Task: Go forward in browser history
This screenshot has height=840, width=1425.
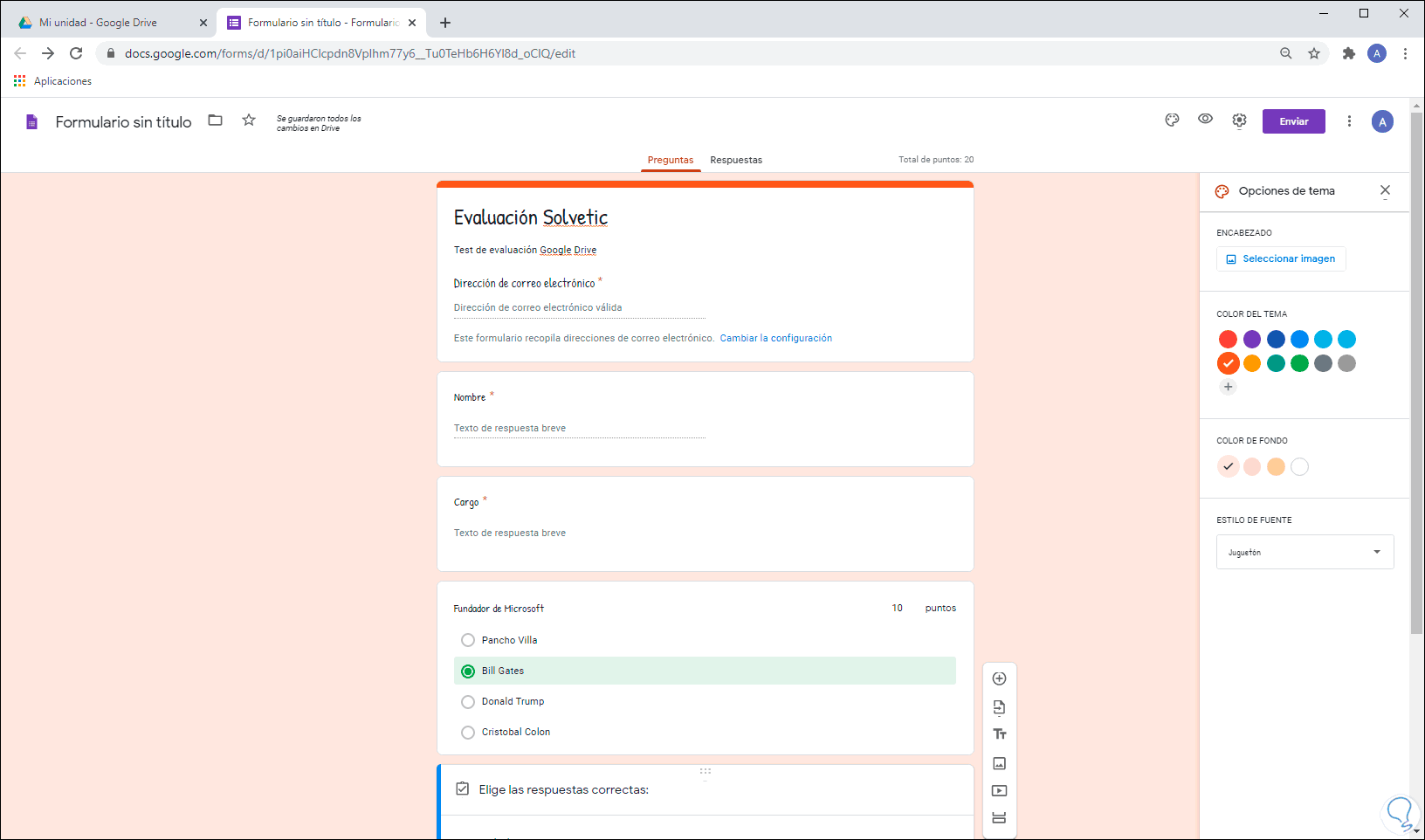Action: point(48,53)
